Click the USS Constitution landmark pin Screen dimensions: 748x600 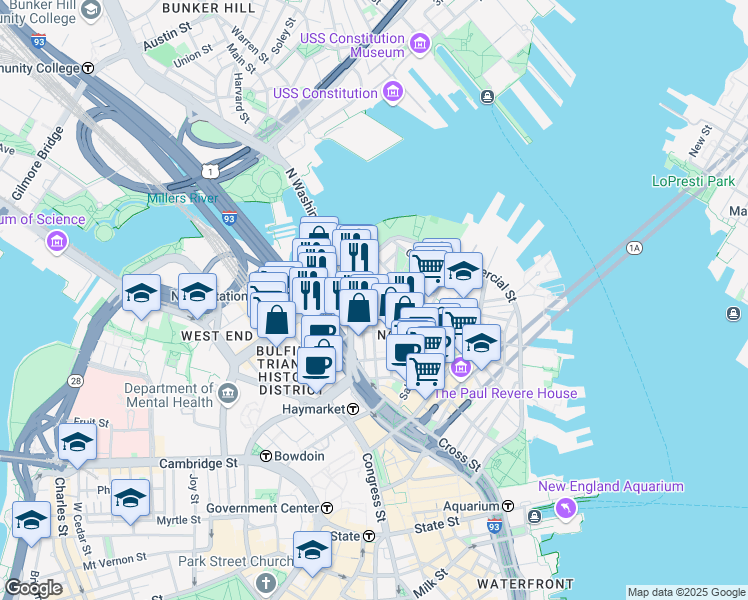click(x=393, y=92)
